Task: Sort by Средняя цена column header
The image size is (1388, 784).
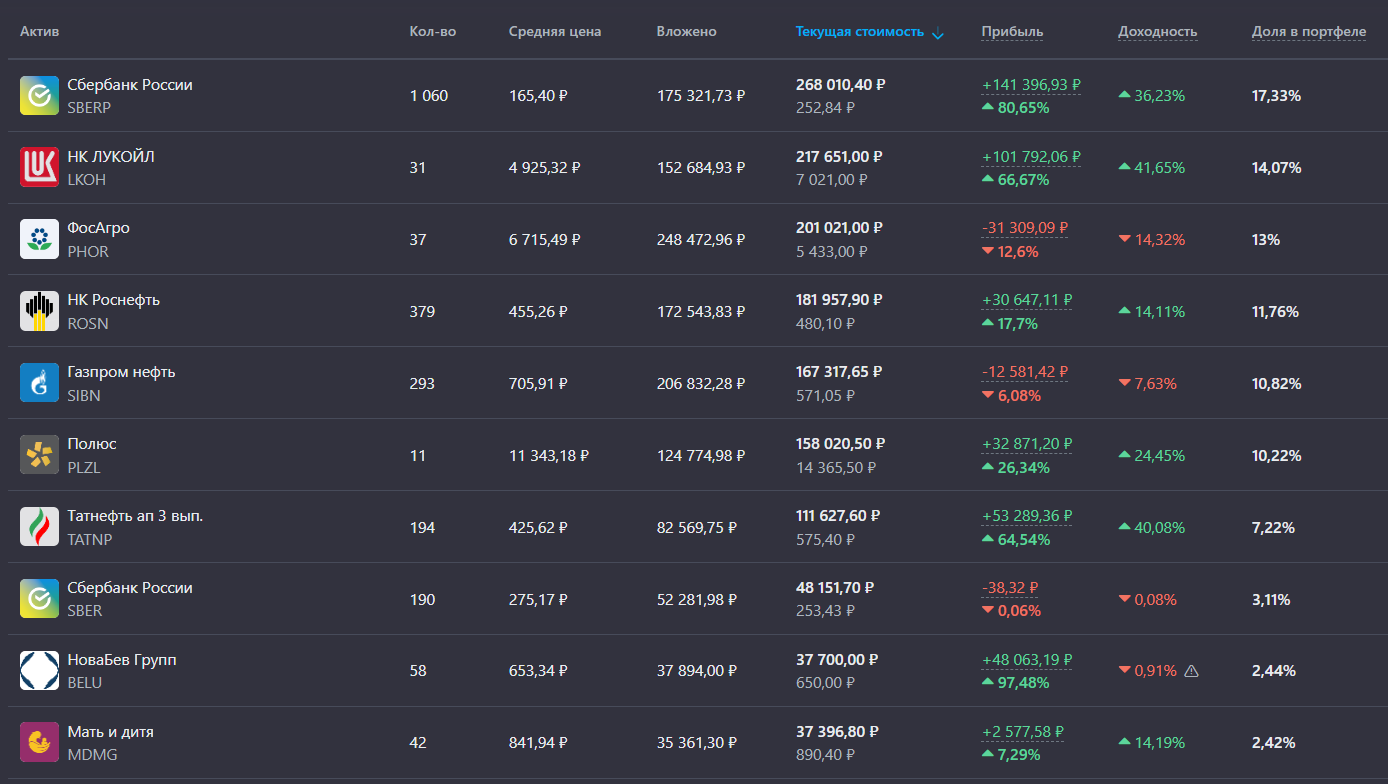Action: (x=555, y=32)
